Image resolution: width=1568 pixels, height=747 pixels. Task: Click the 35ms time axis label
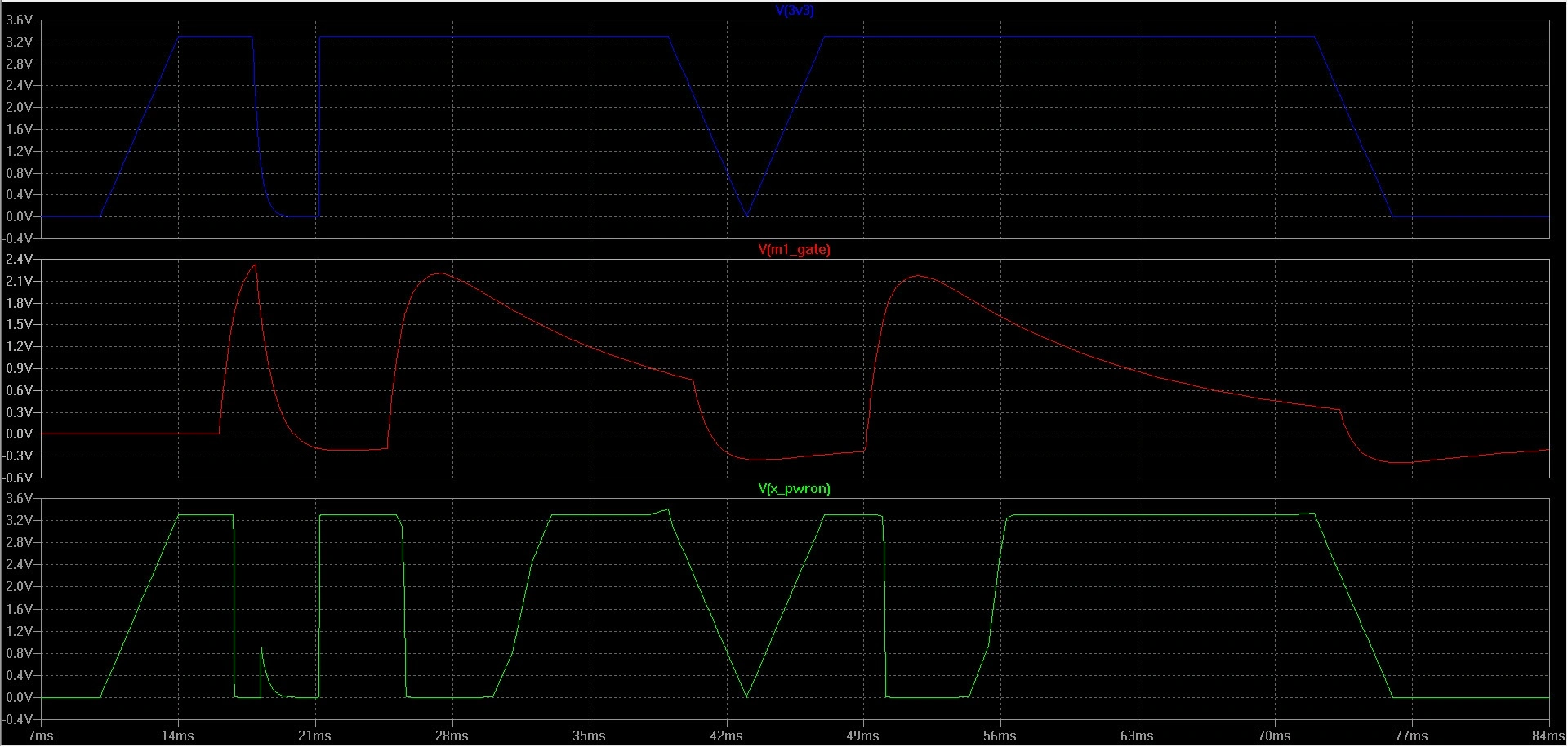click(589, 736)
